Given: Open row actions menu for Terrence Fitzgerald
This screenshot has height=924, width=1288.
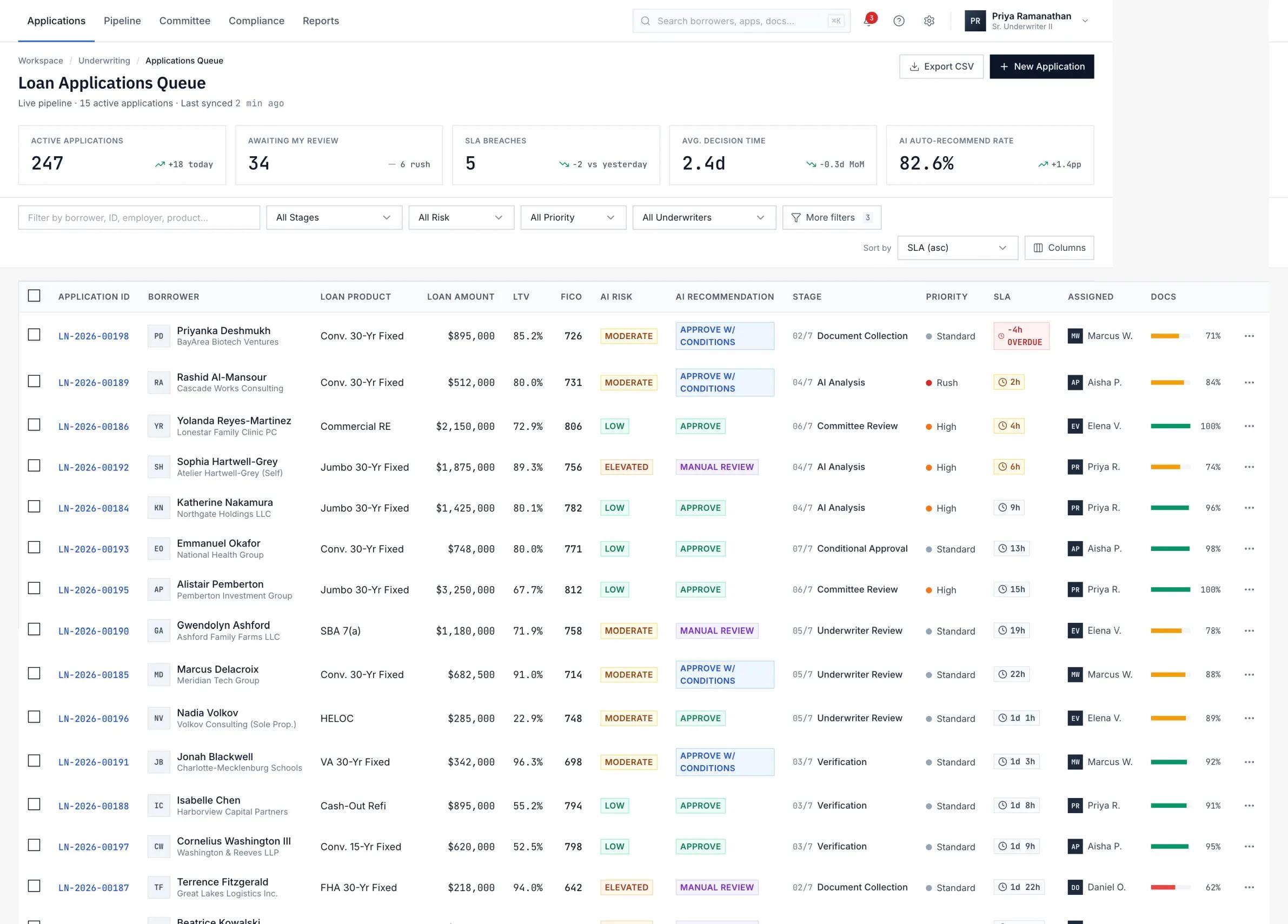Looking at the screenshot, I should [1249, 887].
